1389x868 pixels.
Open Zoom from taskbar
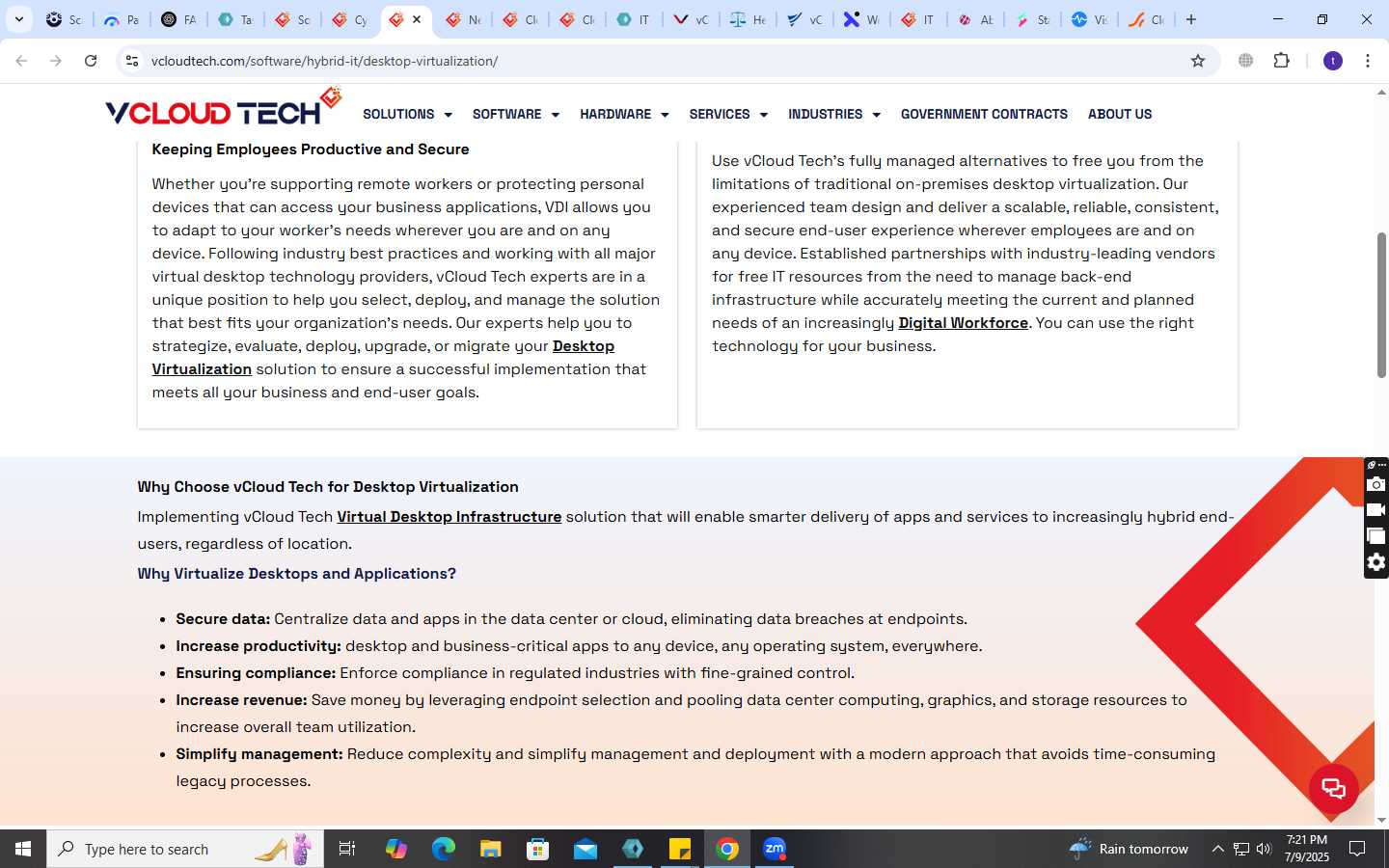pos(775,849)
